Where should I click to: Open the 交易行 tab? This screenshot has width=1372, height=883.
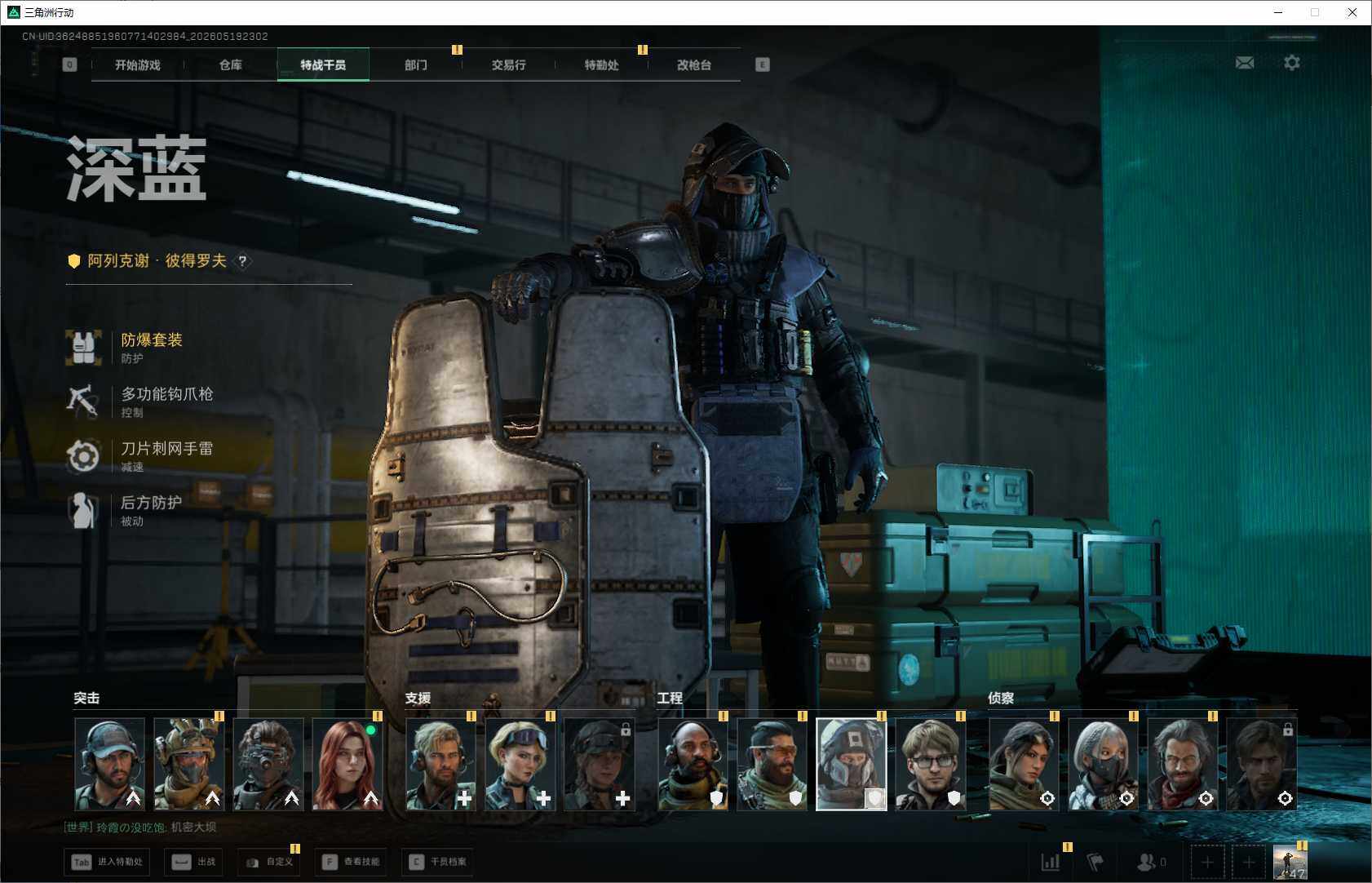click(x=509, y=64)
